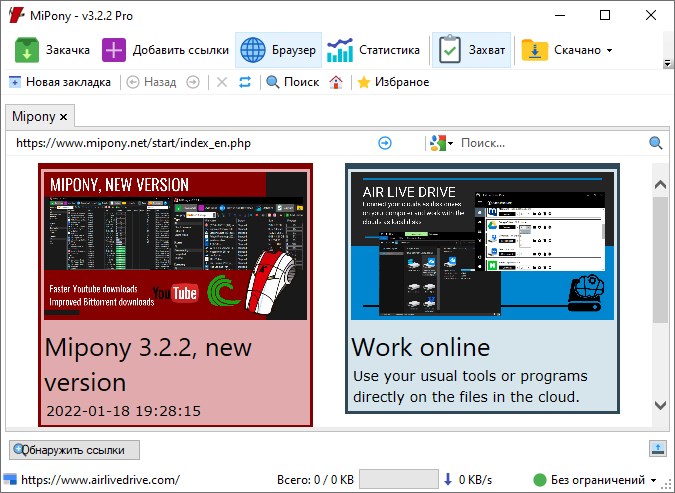Minimize the MiPony window
This screenshot has height=493, width=675.
click(x=560, y=16)
